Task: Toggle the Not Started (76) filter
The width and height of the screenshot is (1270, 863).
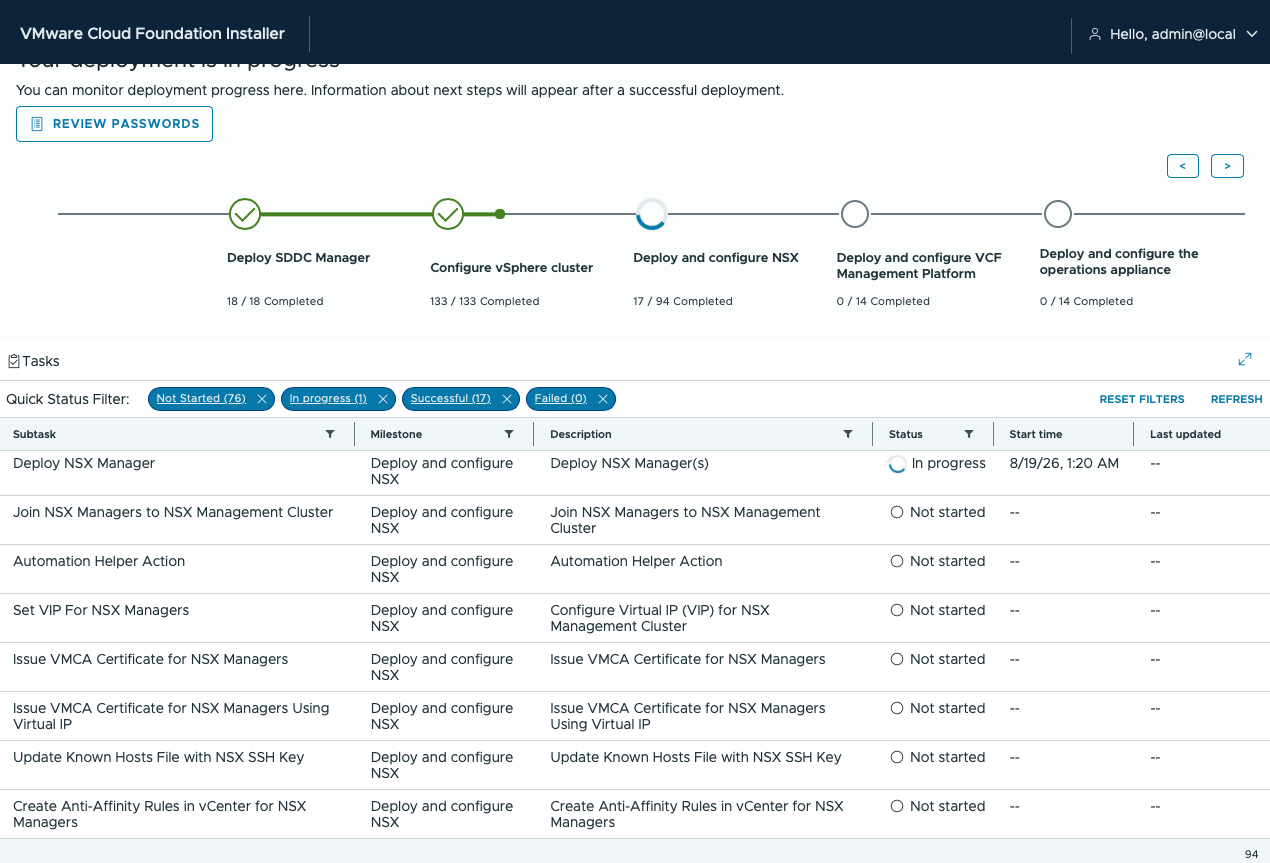Action: [x=201, y=398]
